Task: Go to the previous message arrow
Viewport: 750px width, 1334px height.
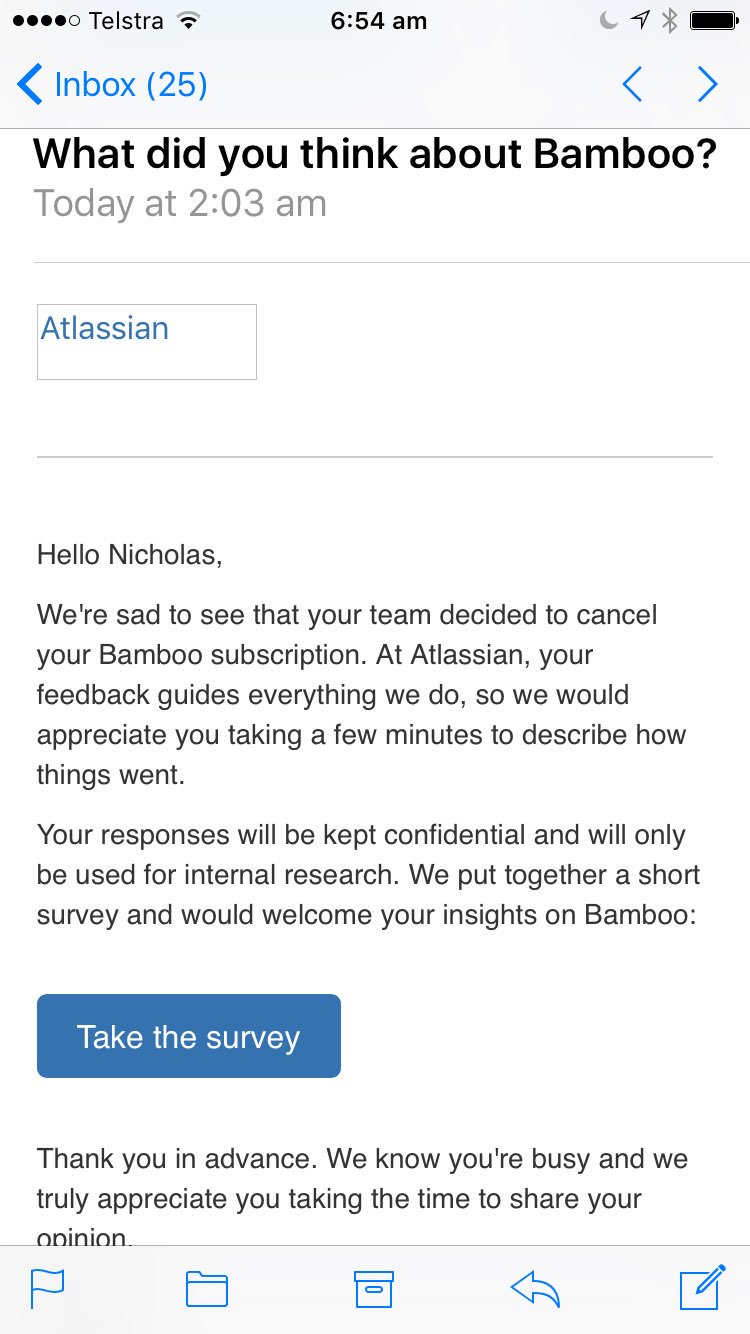Action: tap(632, 85)
